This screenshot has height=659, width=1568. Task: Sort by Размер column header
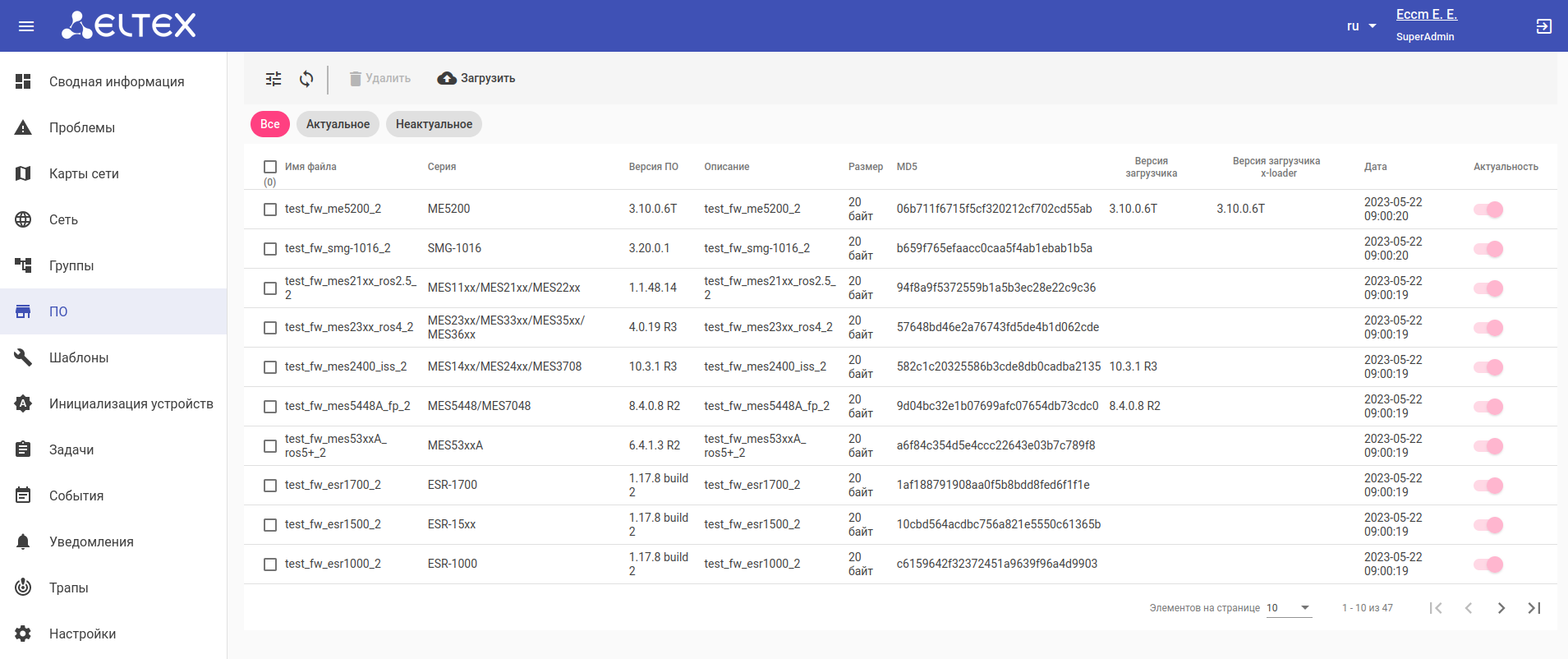coord(866,167)
